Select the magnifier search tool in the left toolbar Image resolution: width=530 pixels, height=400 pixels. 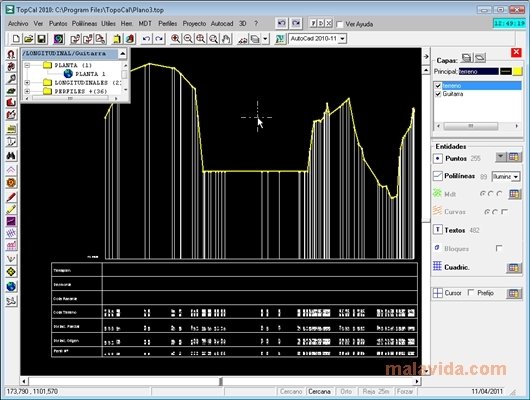click(11, 79)
